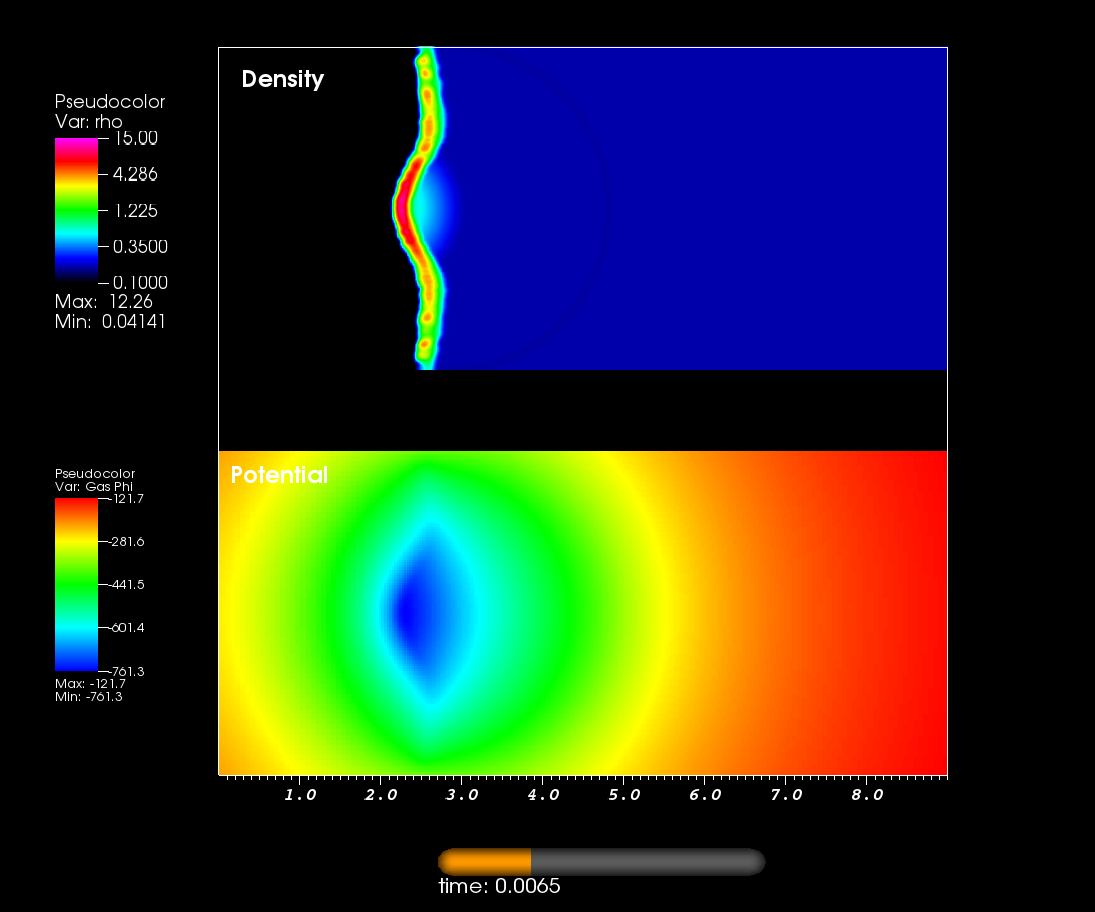Click the Gas Phi potential color legend bar

76,584
